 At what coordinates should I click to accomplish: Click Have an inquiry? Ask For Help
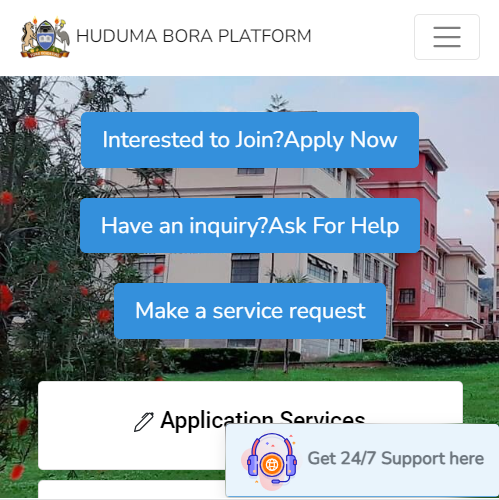pyautogui.click(x=250, y=226)
